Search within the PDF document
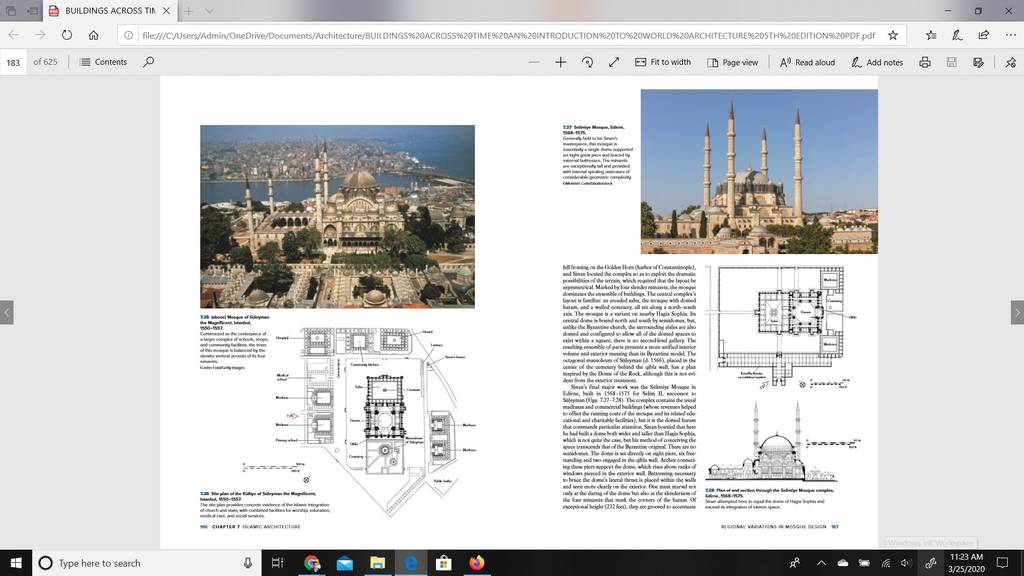1024x576 pixels. (149, 62)
